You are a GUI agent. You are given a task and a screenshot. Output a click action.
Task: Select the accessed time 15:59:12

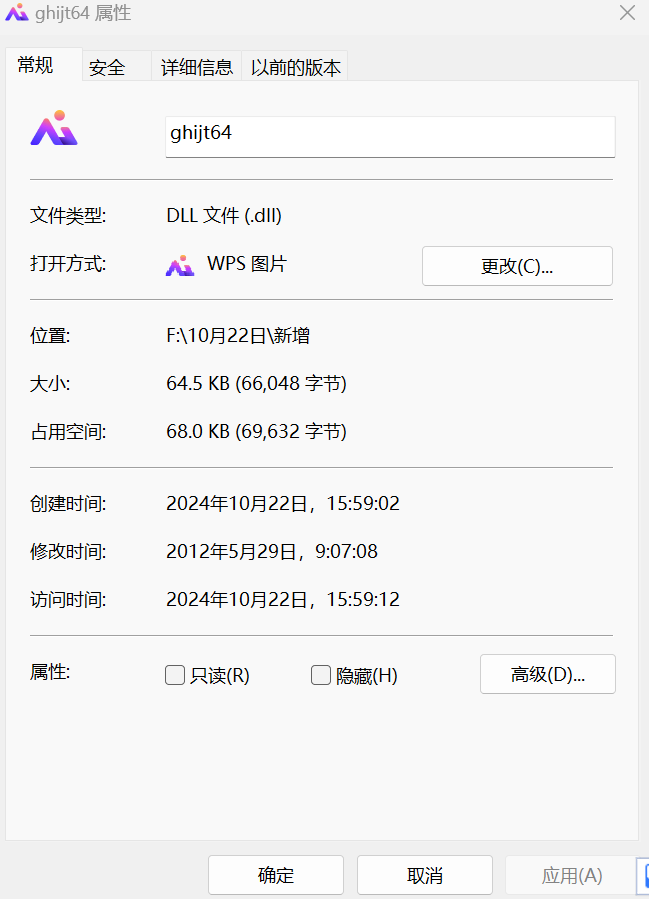pos(363,600)
